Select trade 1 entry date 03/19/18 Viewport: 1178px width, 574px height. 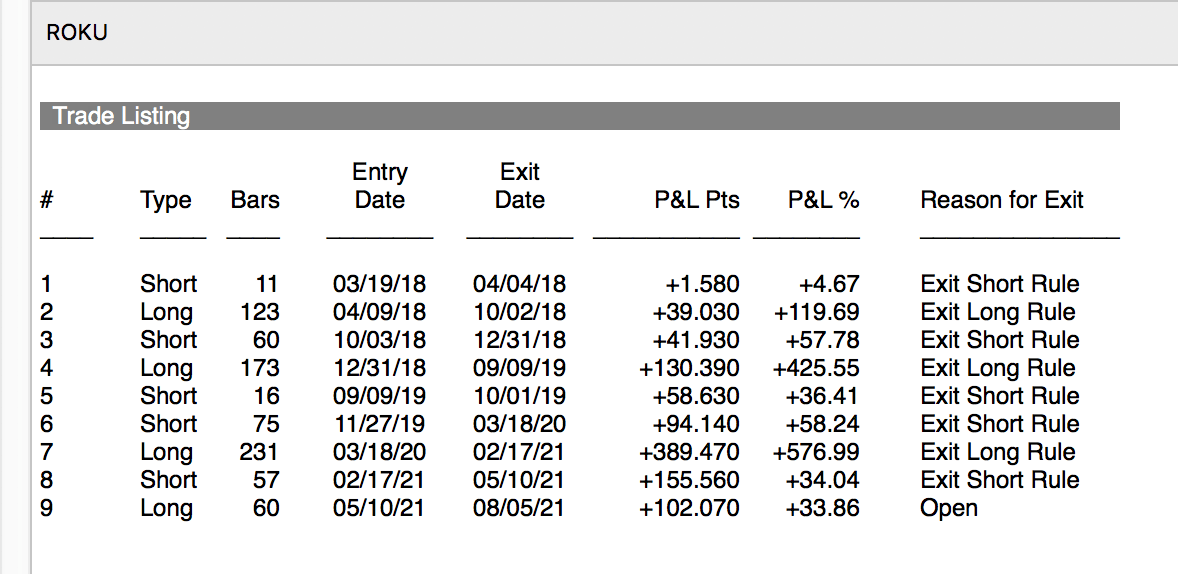tap(379, 284)
